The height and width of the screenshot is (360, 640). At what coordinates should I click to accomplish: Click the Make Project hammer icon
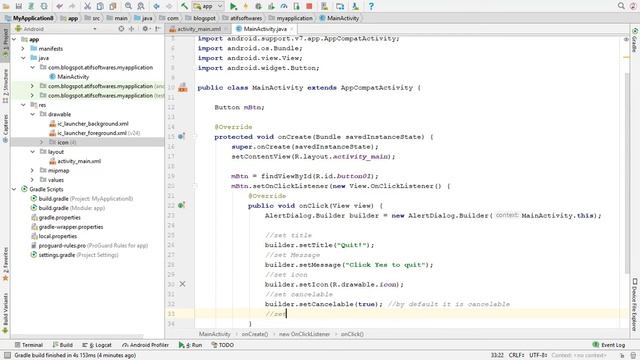[x=184, y=6]
